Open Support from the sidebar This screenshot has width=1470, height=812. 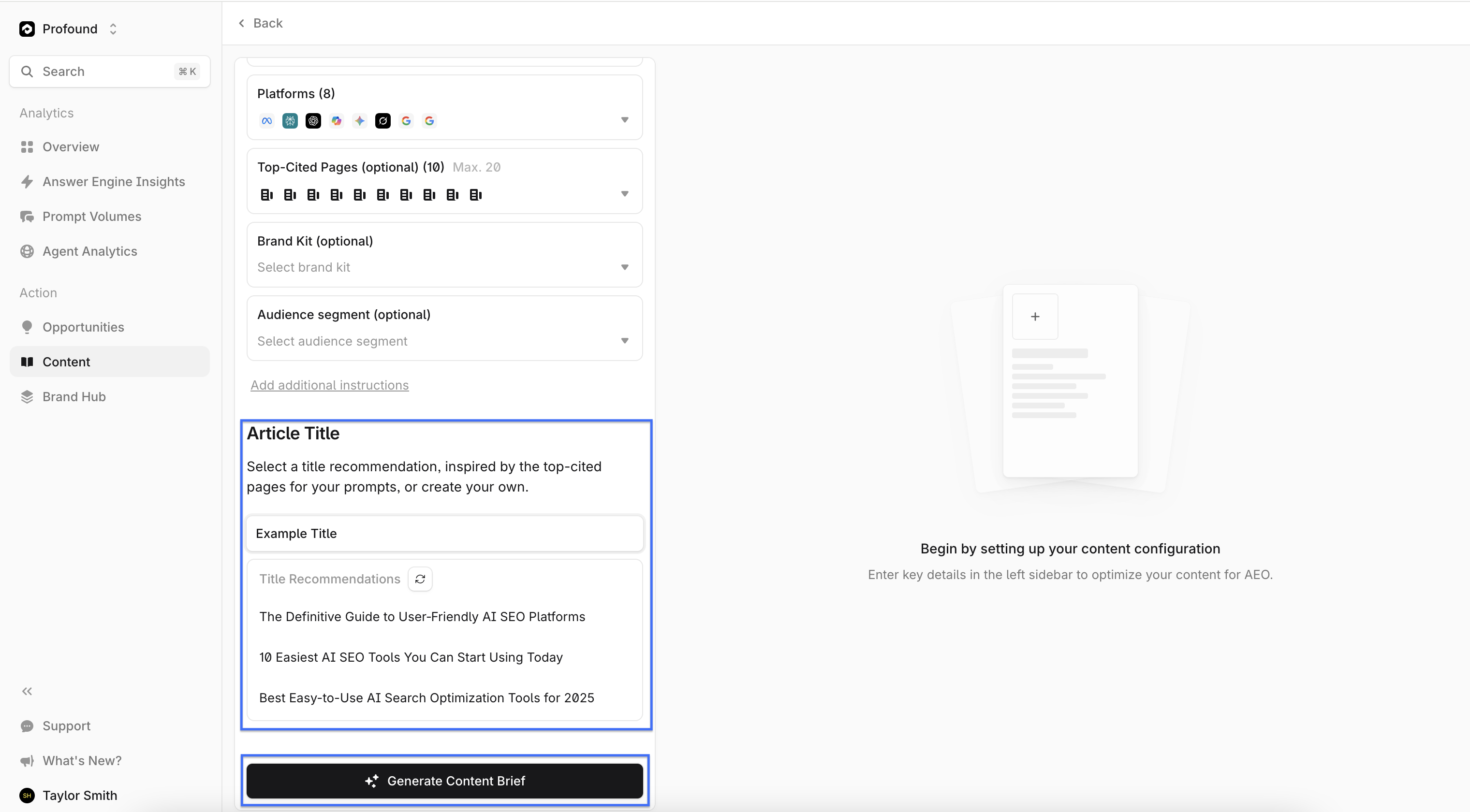[66, 726]
